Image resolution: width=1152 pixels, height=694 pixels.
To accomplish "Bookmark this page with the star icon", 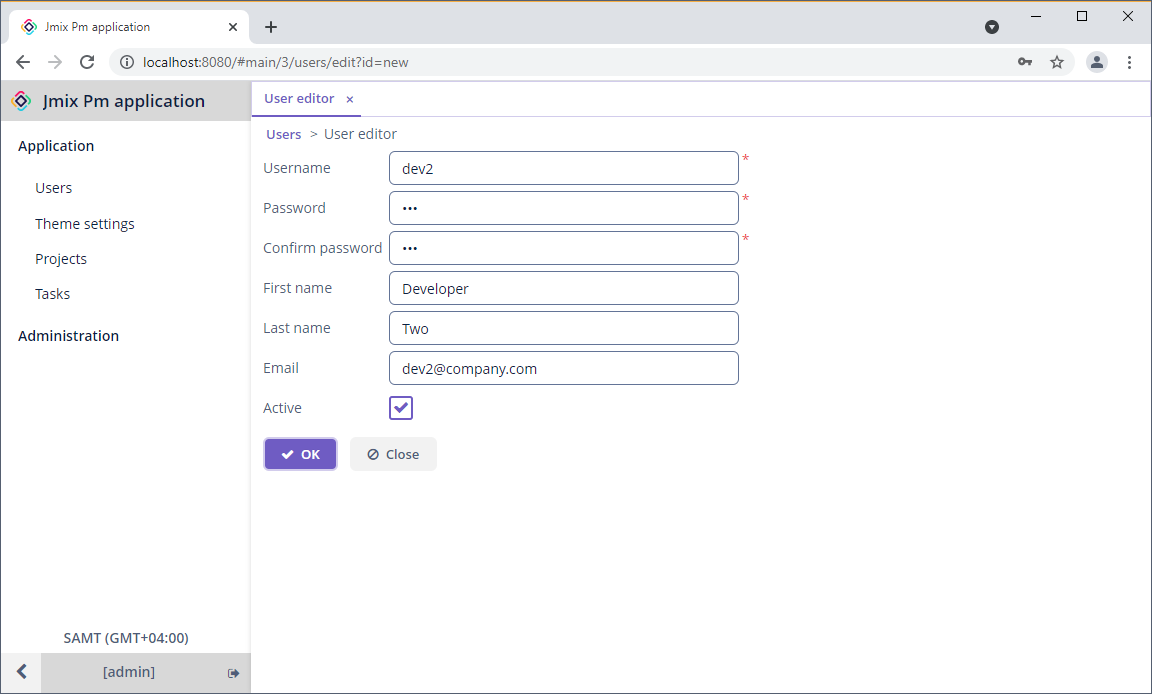I will [x=1056, y=62].
